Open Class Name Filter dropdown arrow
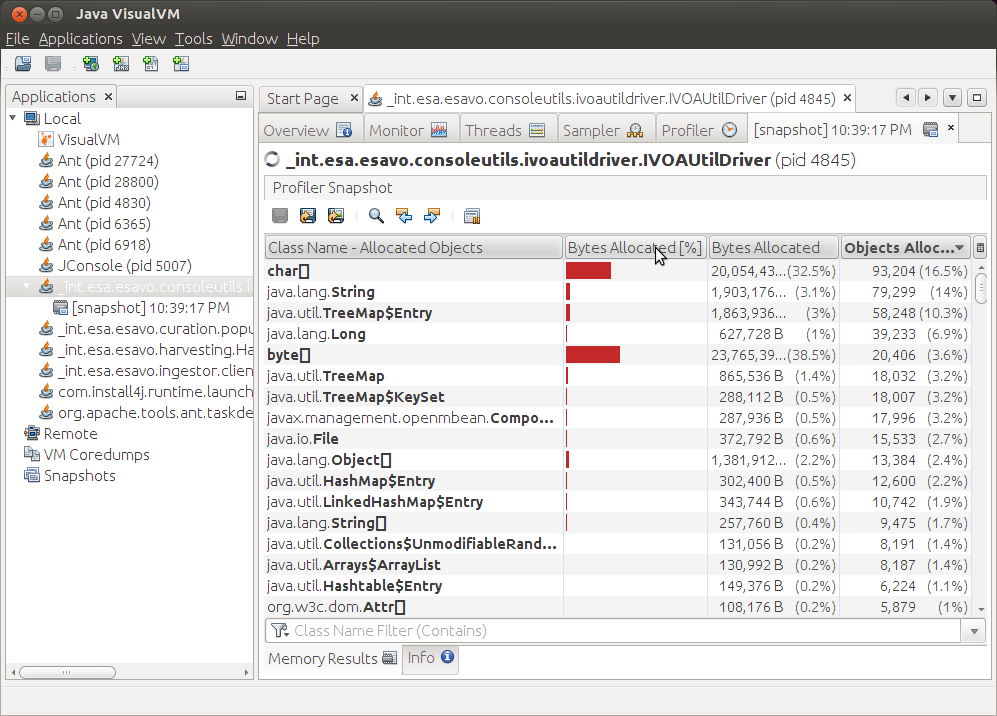The height and width of the screenshot is (716, 997). [x=973, y=631]
